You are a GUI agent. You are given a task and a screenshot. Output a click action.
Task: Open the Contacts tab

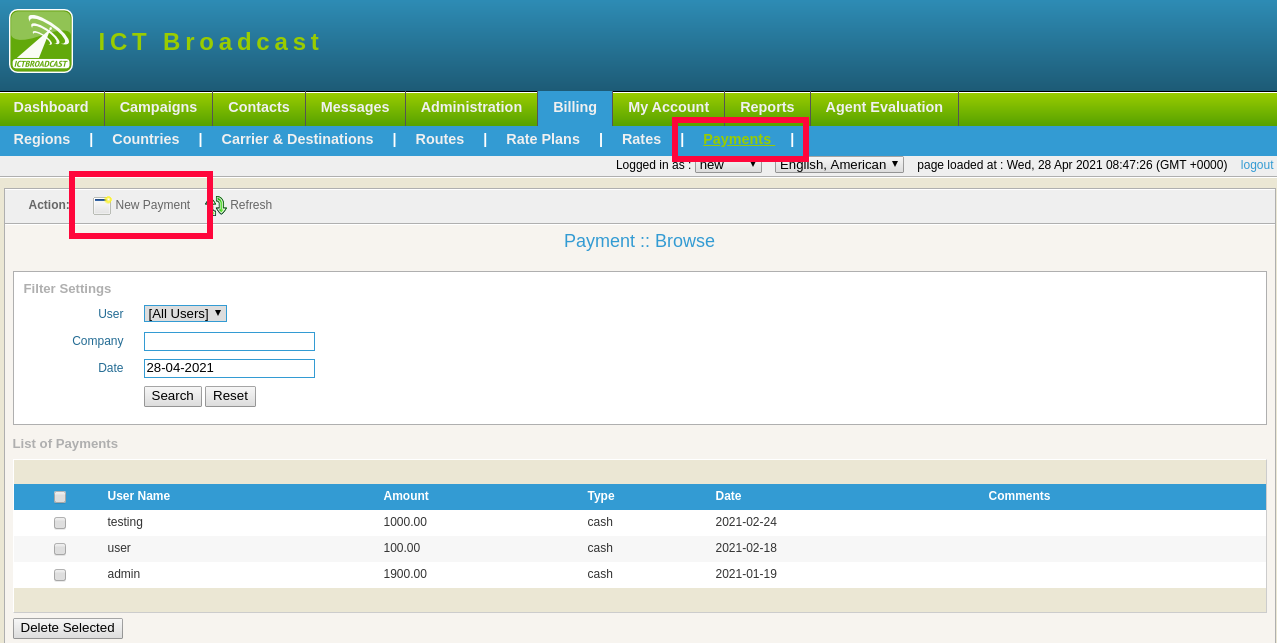pos(259,107)
